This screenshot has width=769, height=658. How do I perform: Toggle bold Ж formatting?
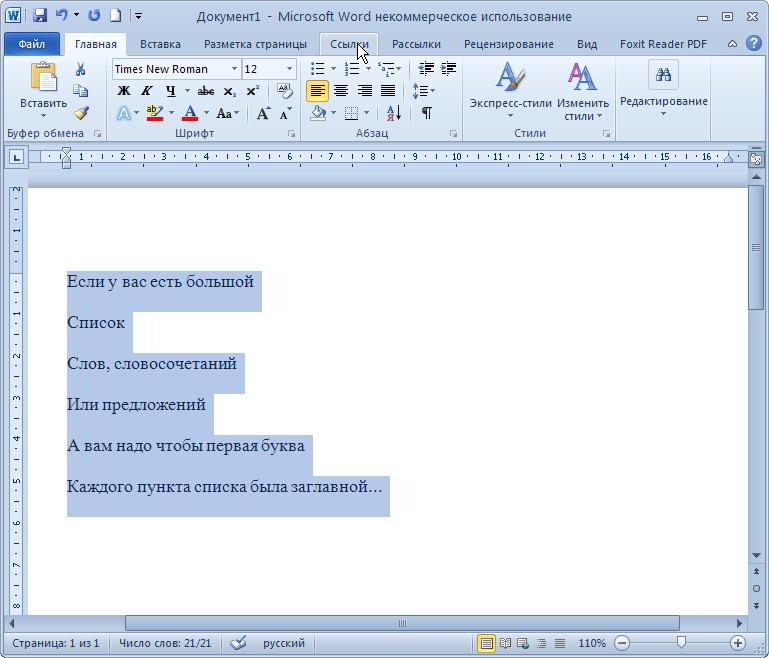[x=124, y=91]
